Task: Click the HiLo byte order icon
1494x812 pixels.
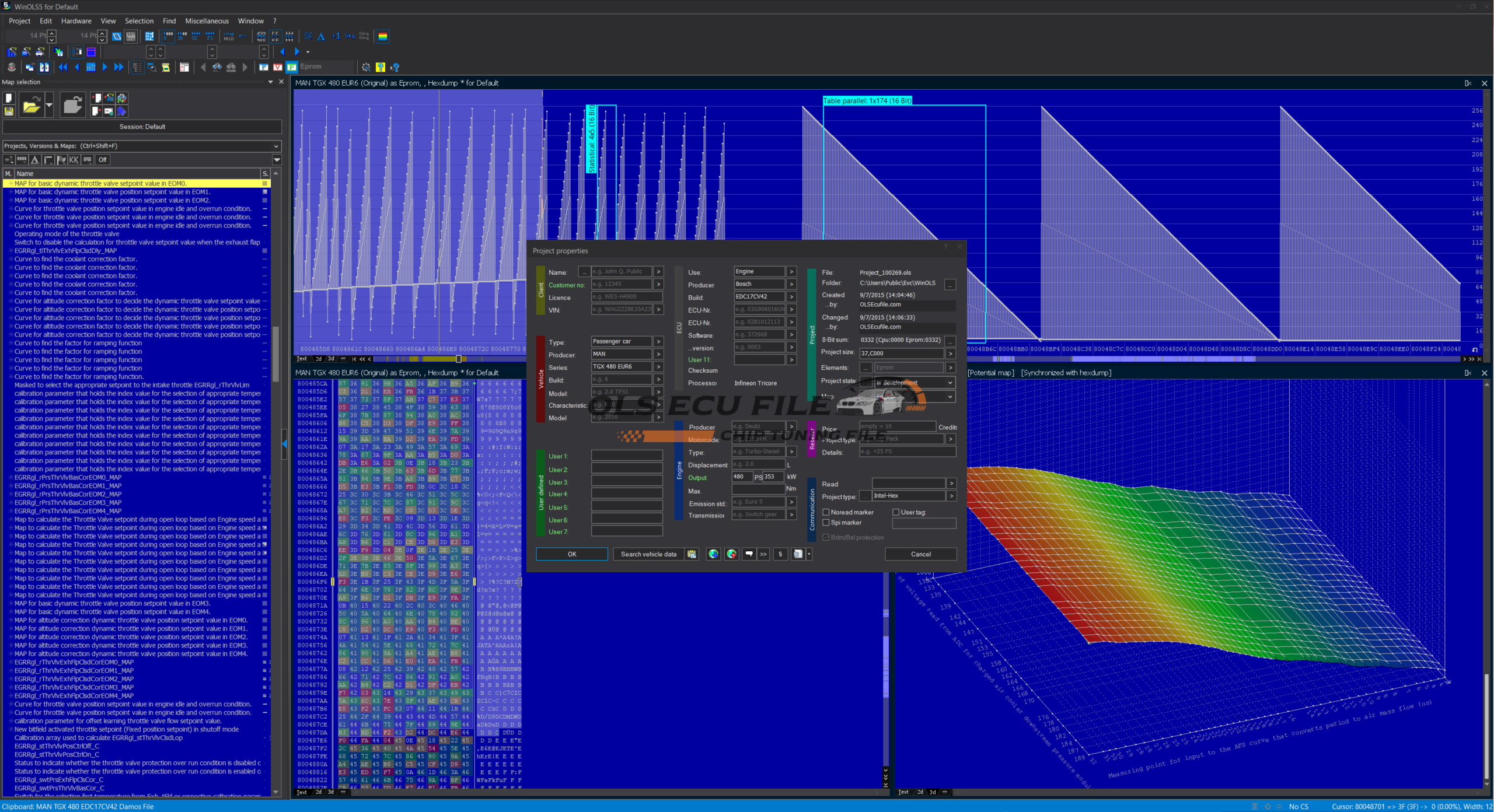Action: (228, 36)
